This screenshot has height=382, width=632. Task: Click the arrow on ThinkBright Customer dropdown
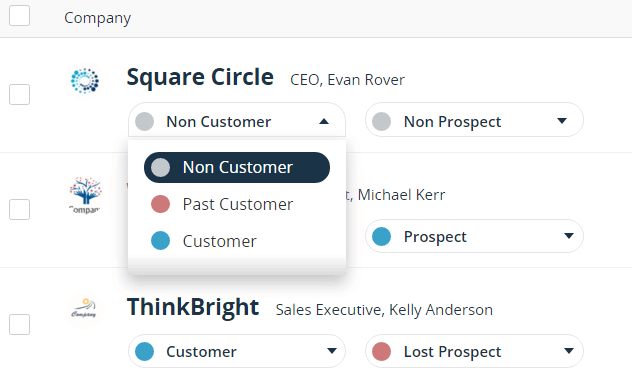click(332, 351)
